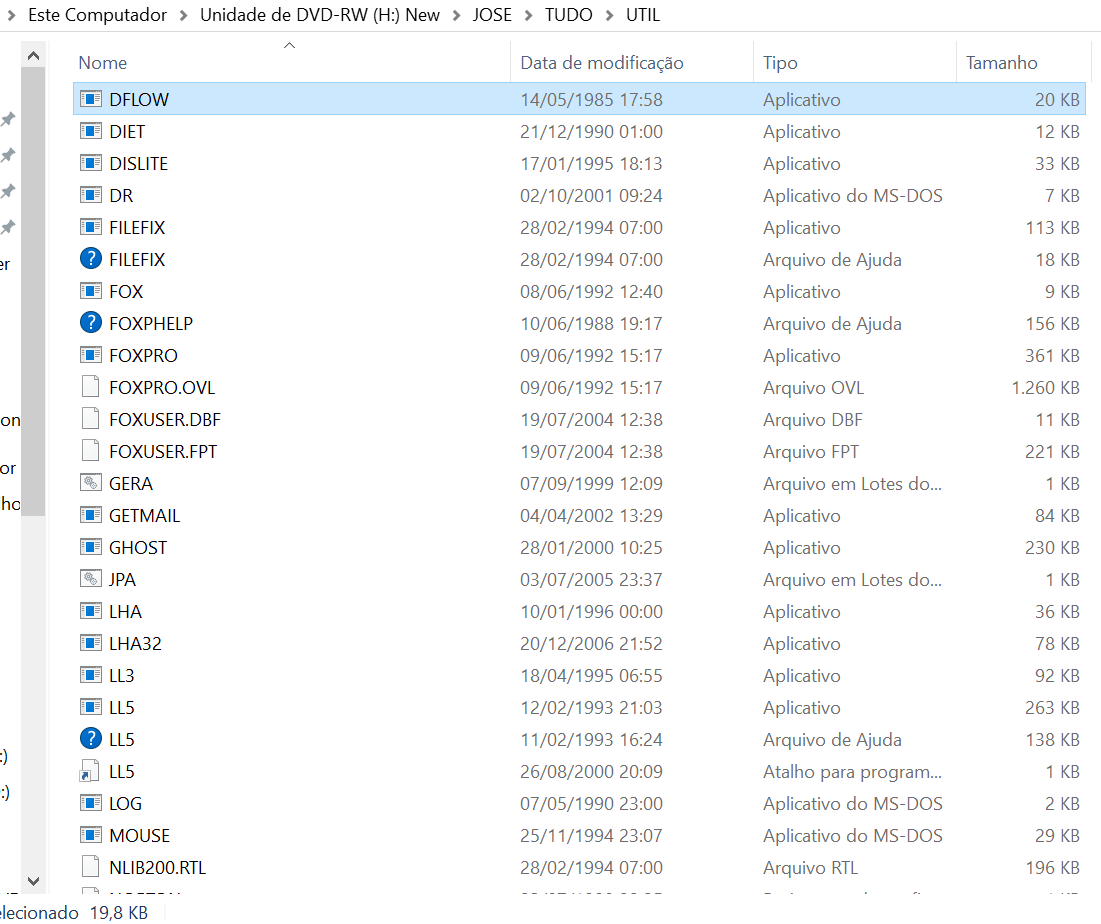1101x924 pixels.
Task: Select the GERA batch file gear icon
Action: pyautogui.click(x=91, y=483)
